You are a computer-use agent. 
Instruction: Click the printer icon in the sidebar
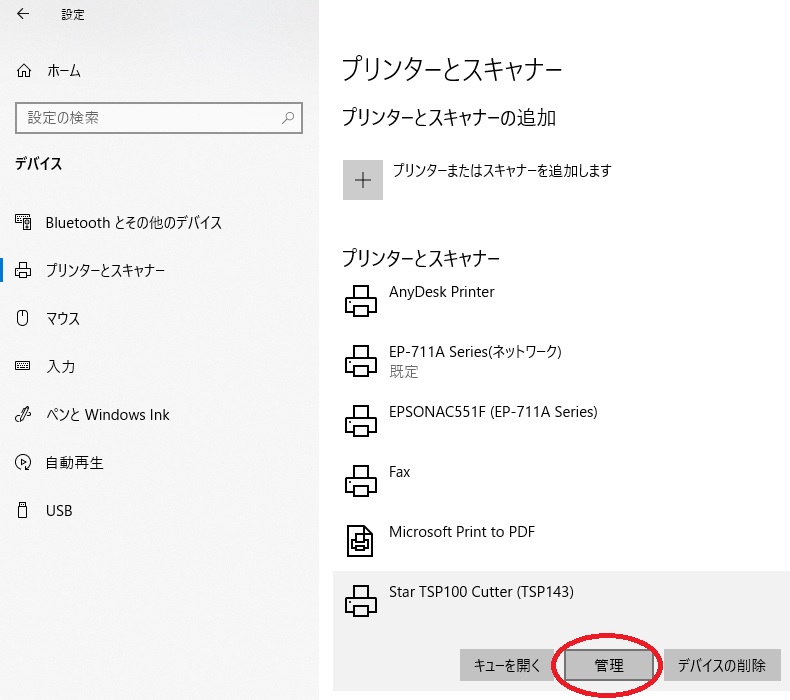[23, 270]
